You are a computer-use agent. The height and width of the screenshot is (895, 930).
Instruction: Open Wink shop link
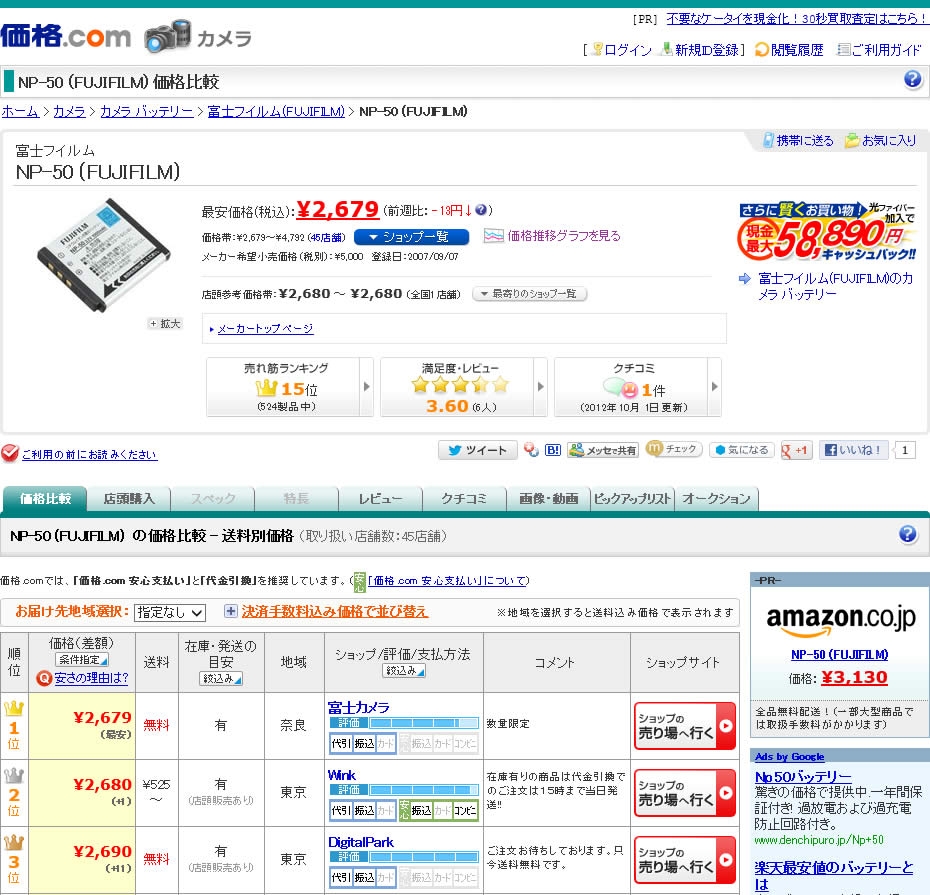tap(342, 775)
